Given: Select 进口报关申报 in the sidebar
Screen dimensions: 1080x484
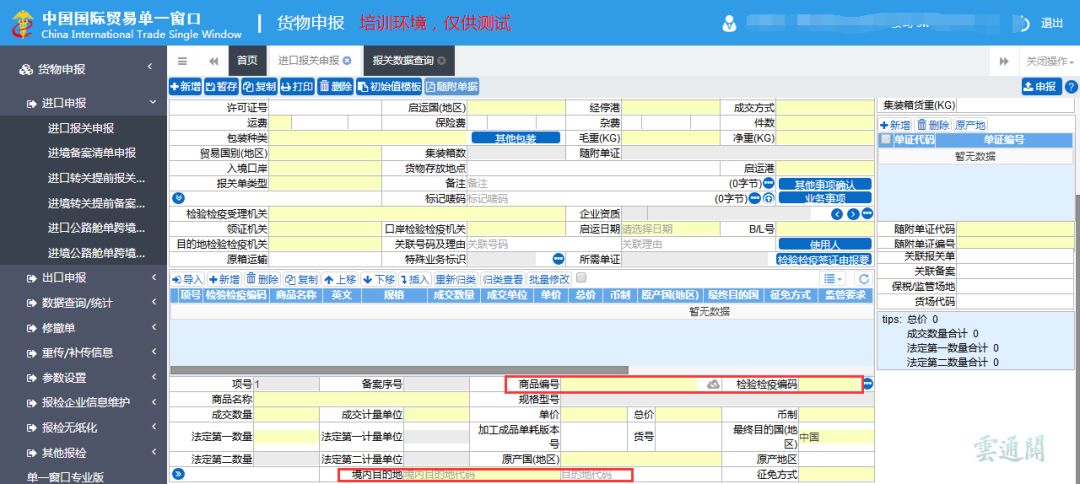Looking at the screenshot, I should 81,128.
